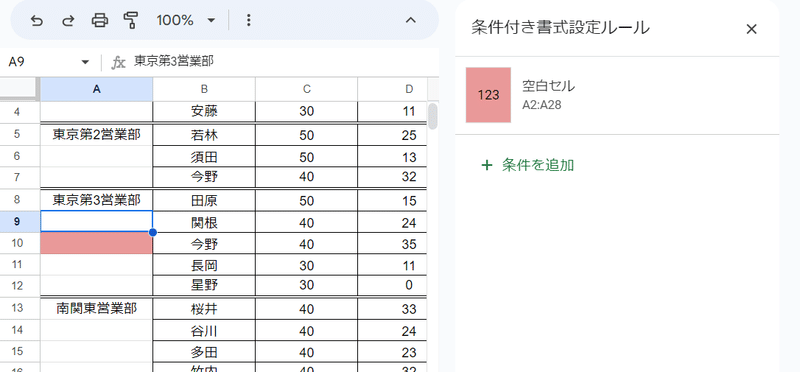Click cell 今野 in row 7
Screen dimensions: 800x372
(x=204, y=177)
